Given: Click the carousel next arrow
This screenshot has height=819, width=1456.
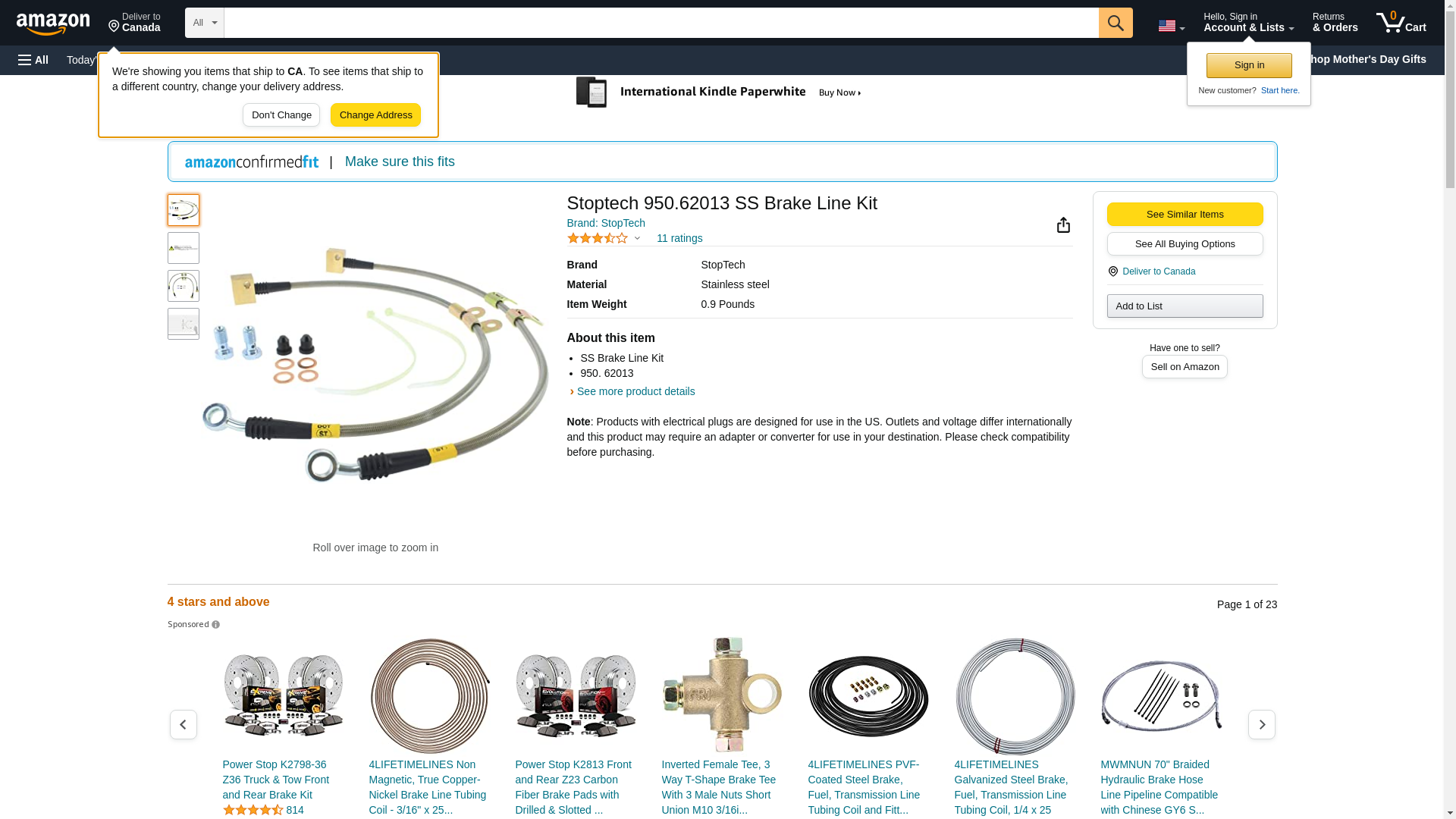Looking at the screenshot, I should pos(1261,725).
